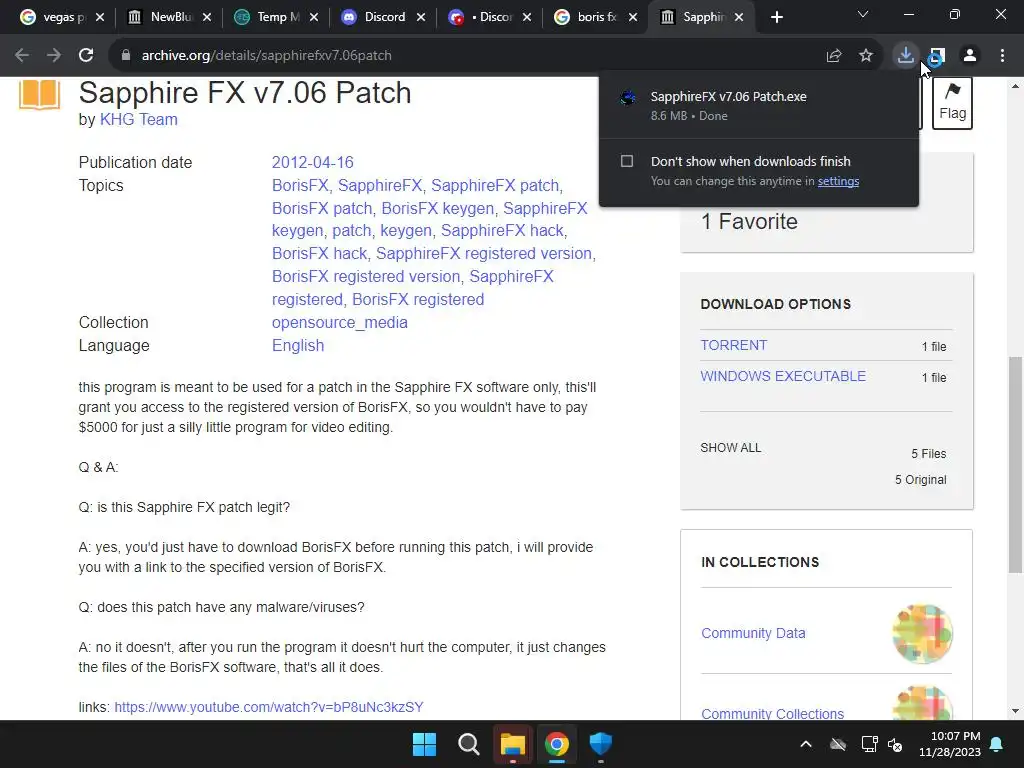Open the BorisFX hack topic link
The height and width of the screenshot is (768, 1024).
click(319, 253)
